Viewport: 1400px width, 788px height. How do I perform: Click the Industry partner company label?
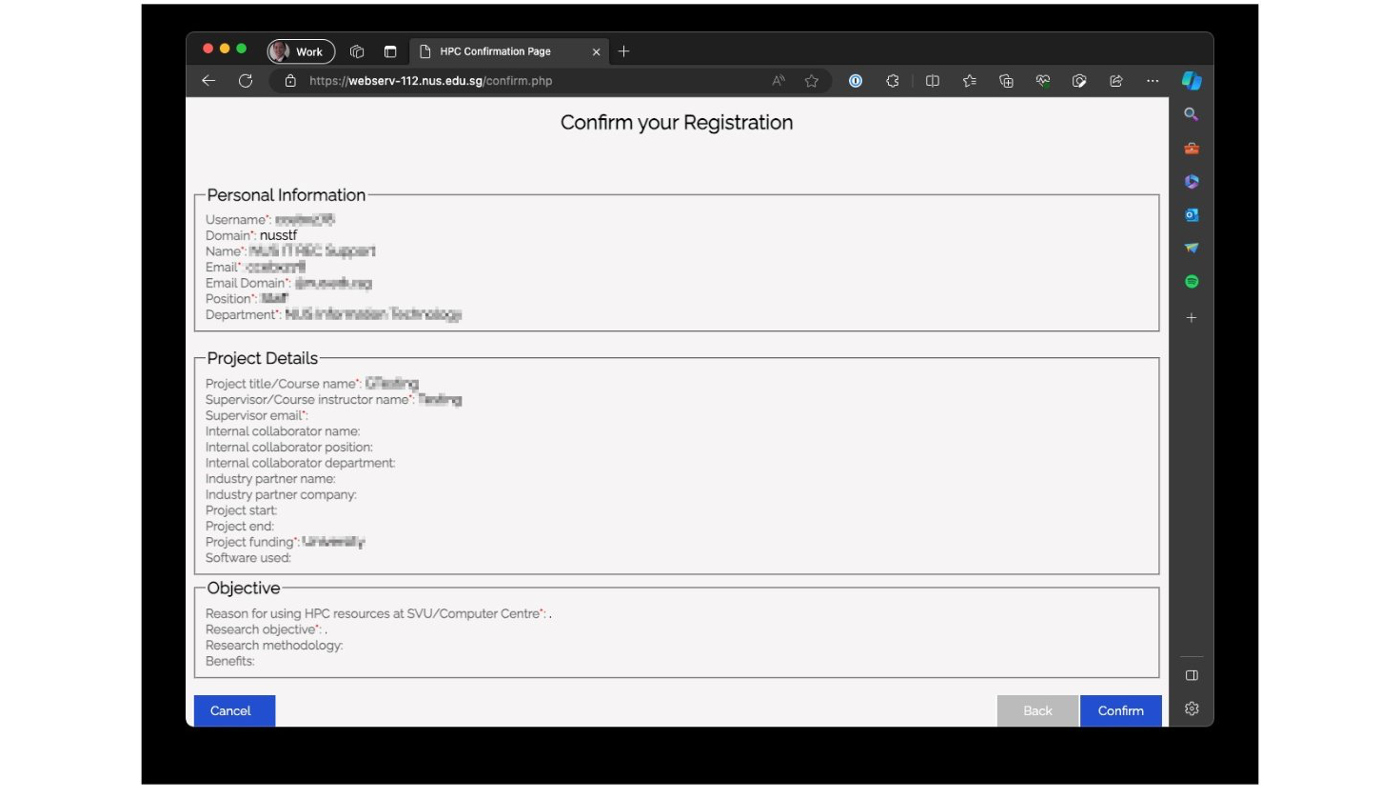(x=281, y=495)
